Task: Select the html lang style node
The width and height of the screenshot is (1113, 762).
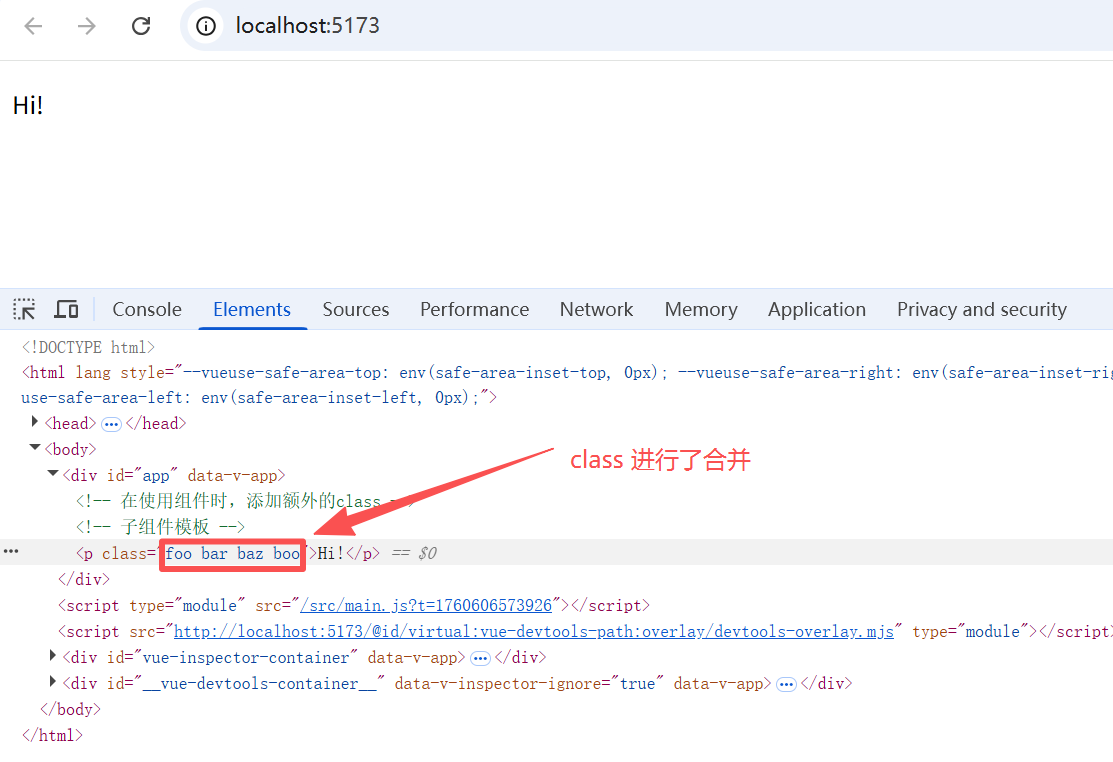Action: point(567,373)
